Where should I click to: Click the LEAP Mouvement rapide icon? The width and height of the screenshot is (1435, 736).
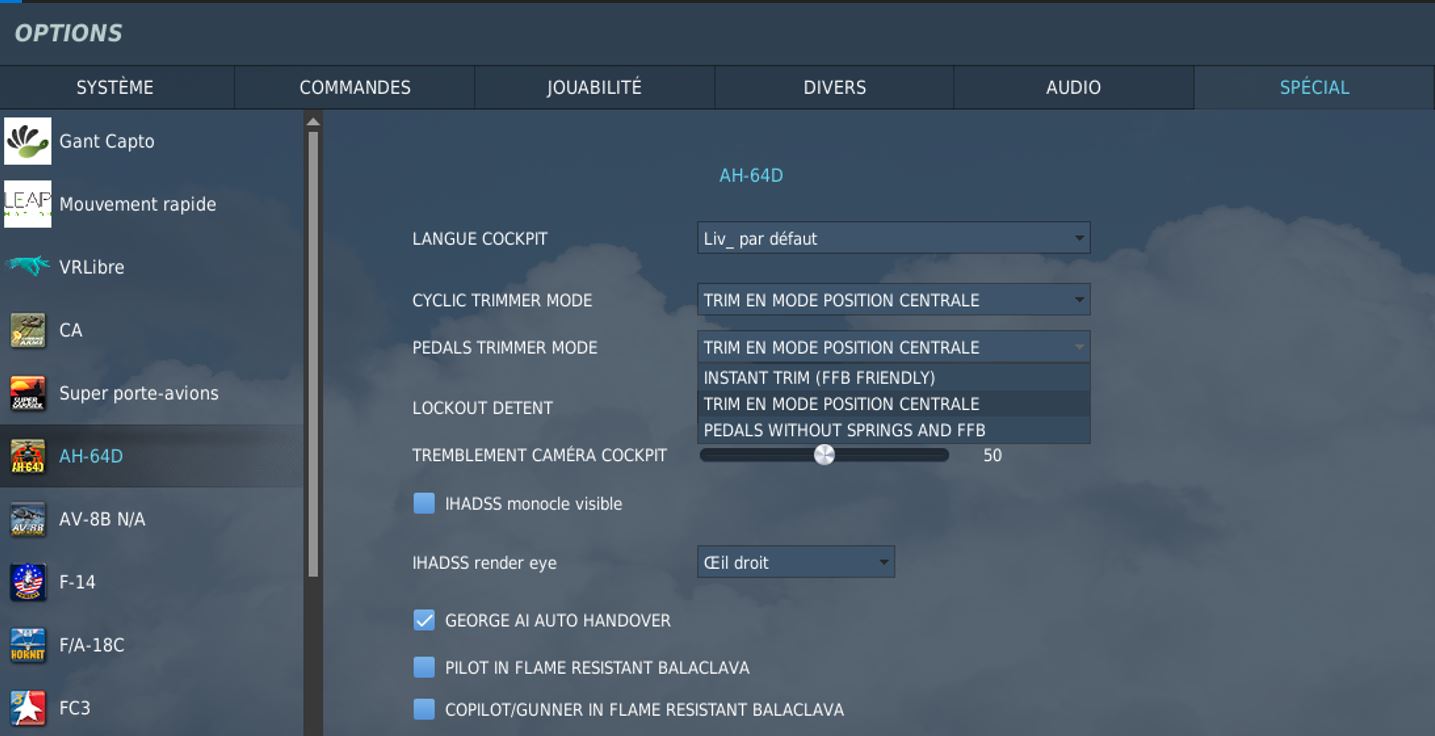click(27, 204)
